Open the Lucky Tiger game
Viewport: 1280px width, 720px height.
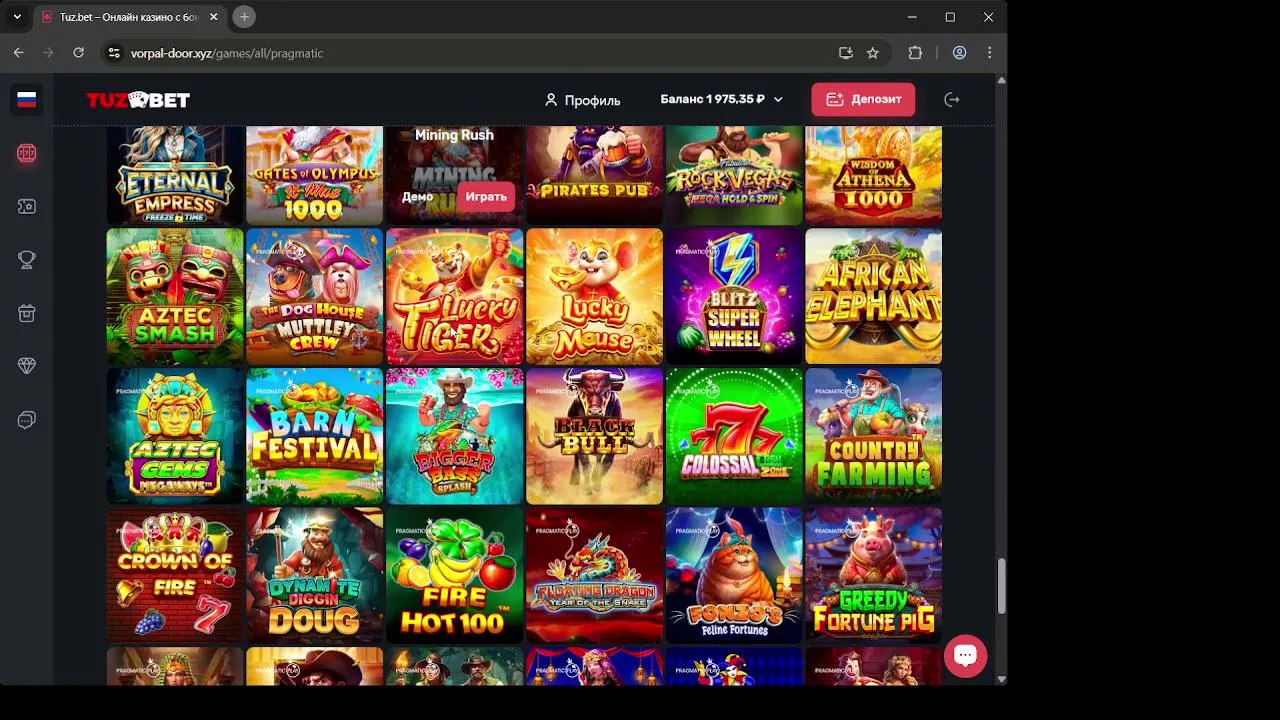point(455,296)
